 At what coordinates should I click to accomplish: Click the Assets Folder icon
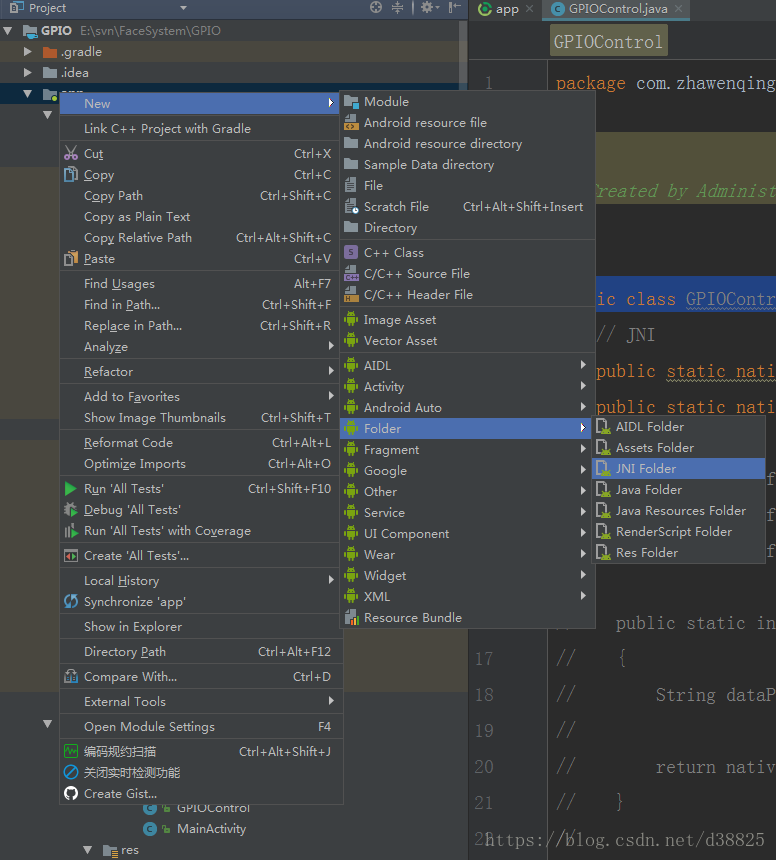click(x=603, y=448)
